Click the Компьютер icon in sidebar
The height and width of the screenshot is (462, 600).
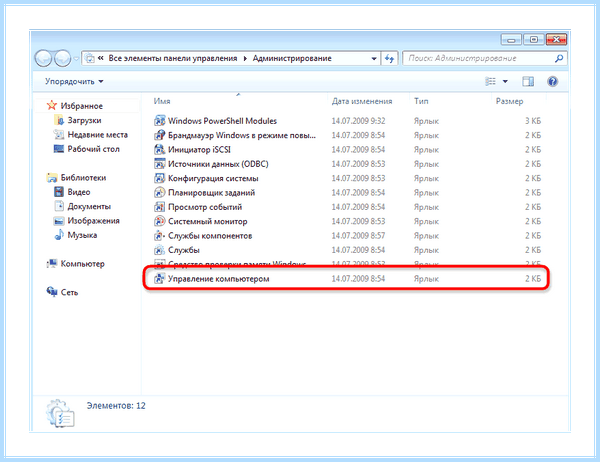(x=52, y=264)
